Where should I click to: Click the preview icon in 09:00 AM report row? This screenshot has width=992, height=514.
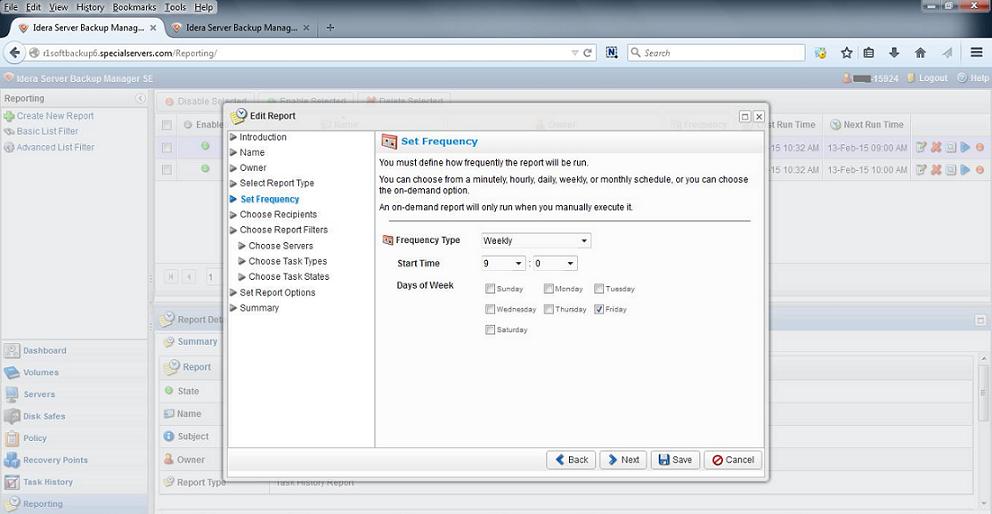950,147
